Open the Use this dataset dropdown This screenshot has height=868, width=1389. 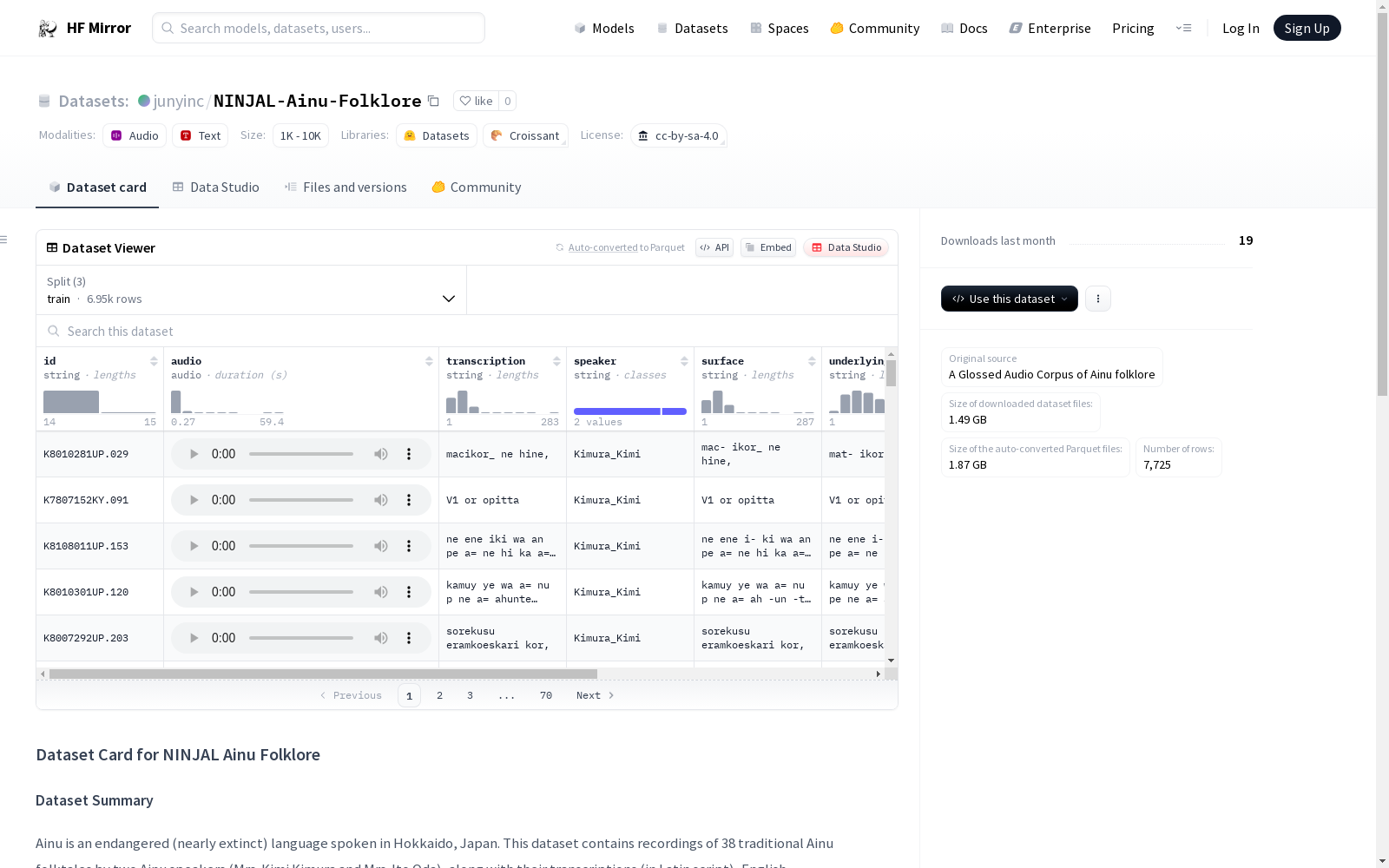tap(1010, 299)
